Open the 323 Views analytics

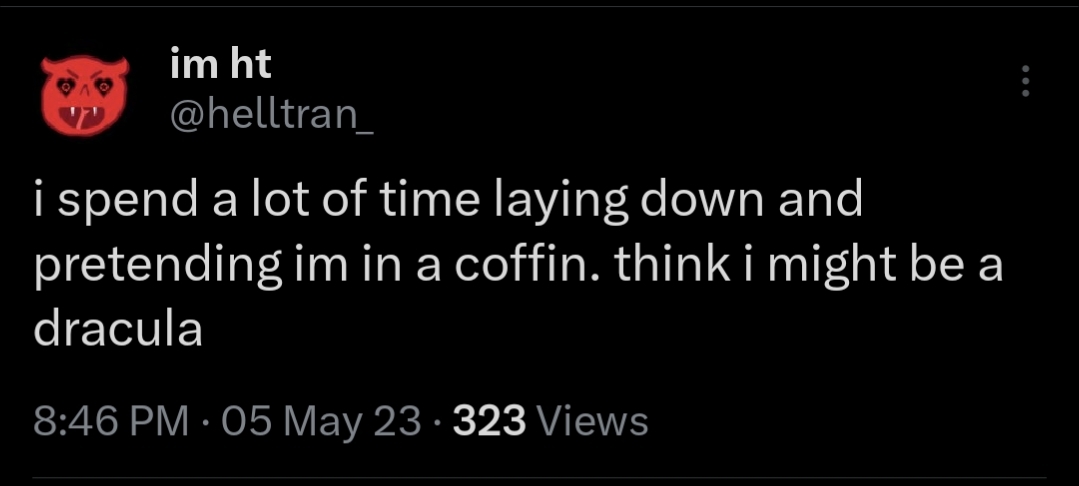point(550,421)
